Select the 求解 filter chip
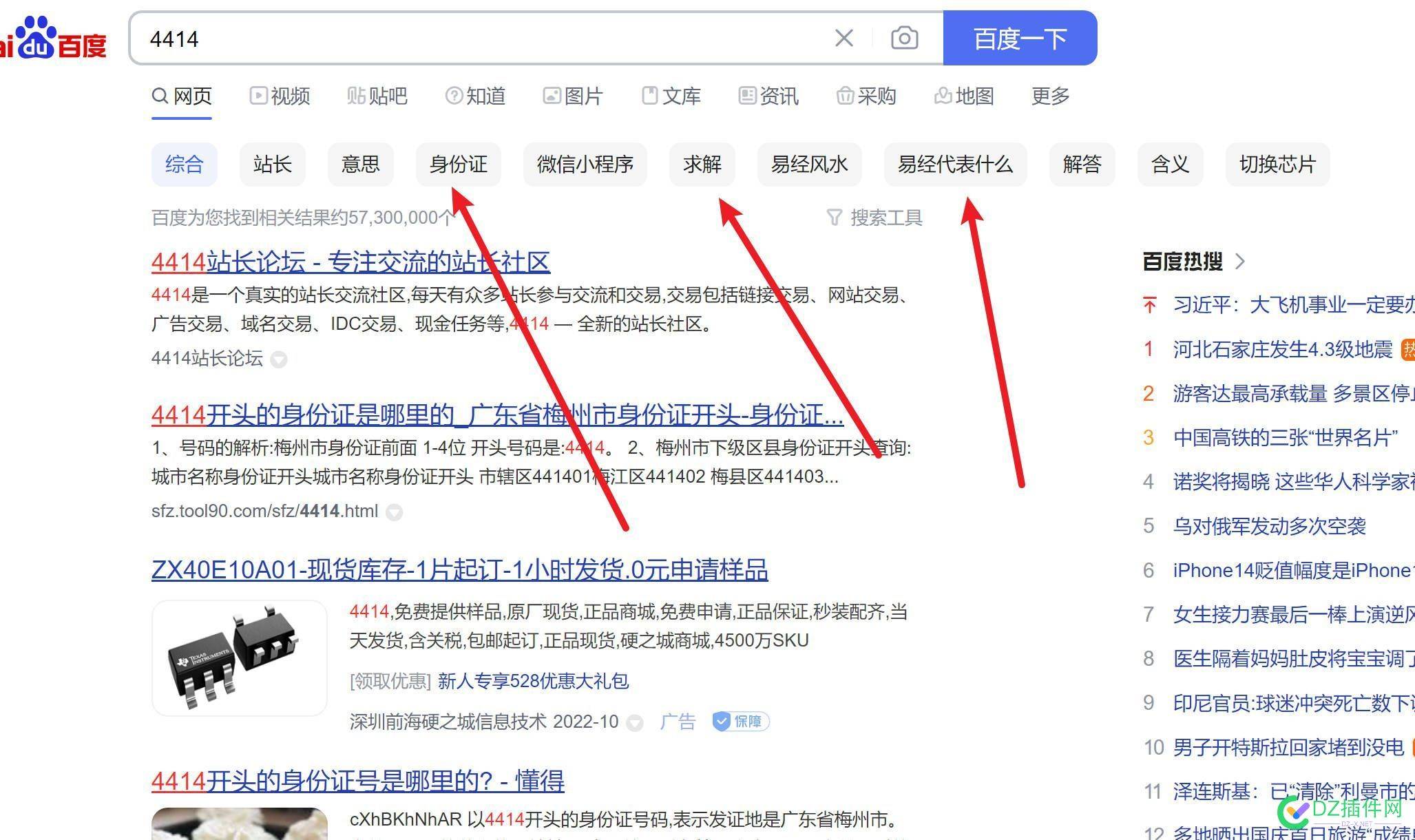The height and width of the screenshot is (840, 1415). tap(702, 165)
